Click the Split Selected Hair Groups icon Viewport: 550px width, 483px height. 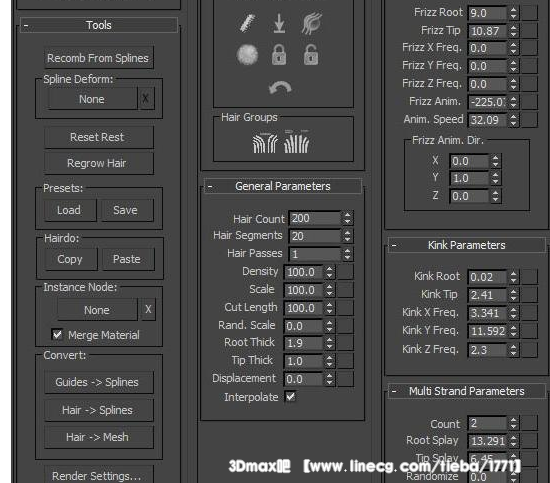coord(265,143)
